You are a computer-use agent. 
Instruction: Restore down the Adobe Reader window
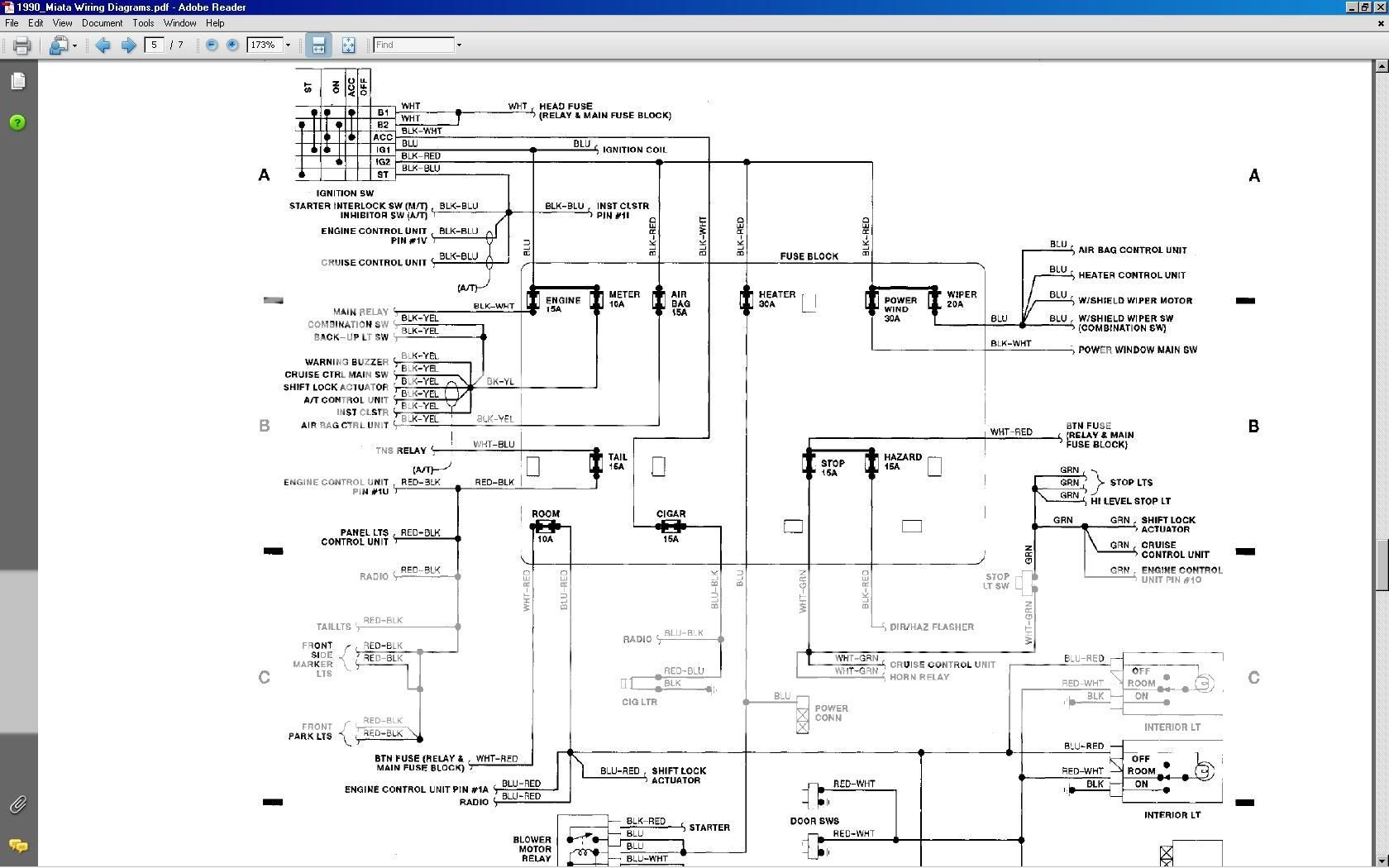1366,7
